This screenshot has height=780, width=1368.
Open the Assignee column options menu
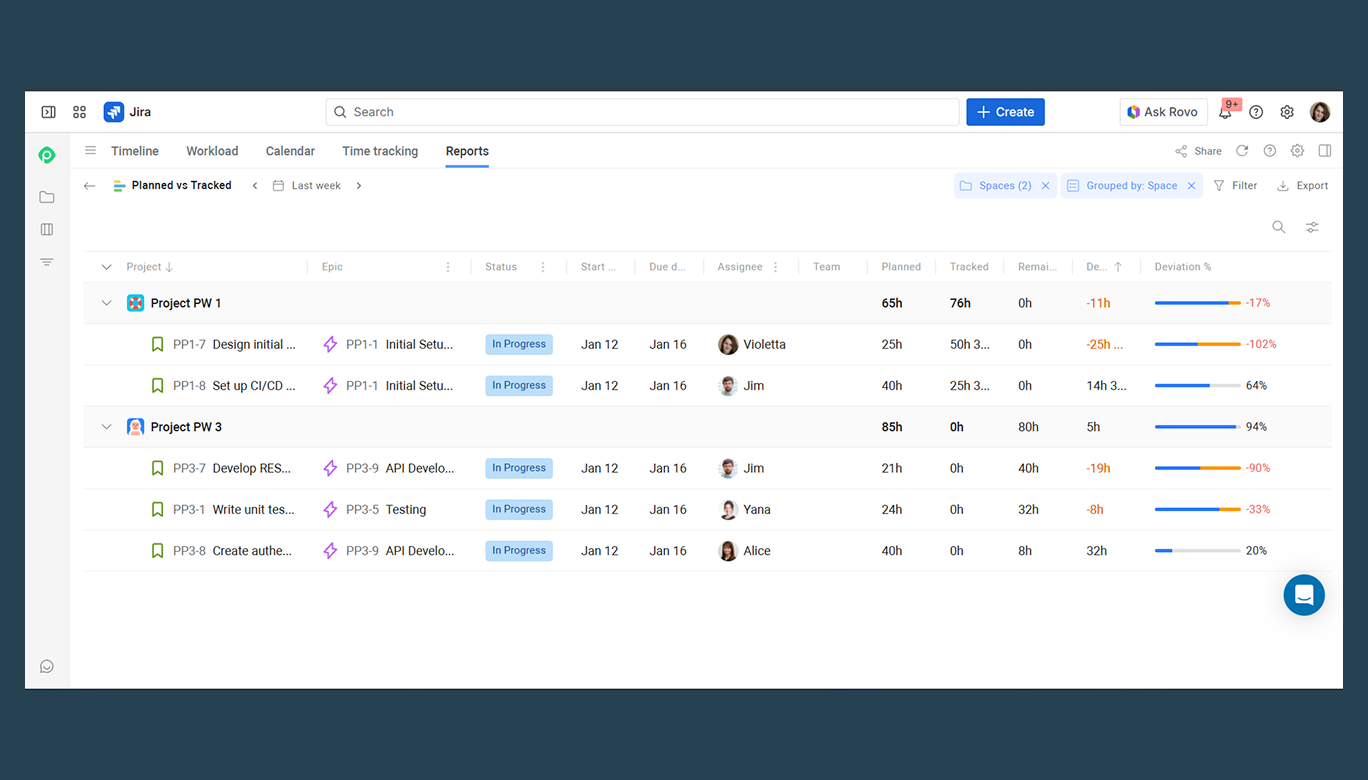[x=775, y=267]
